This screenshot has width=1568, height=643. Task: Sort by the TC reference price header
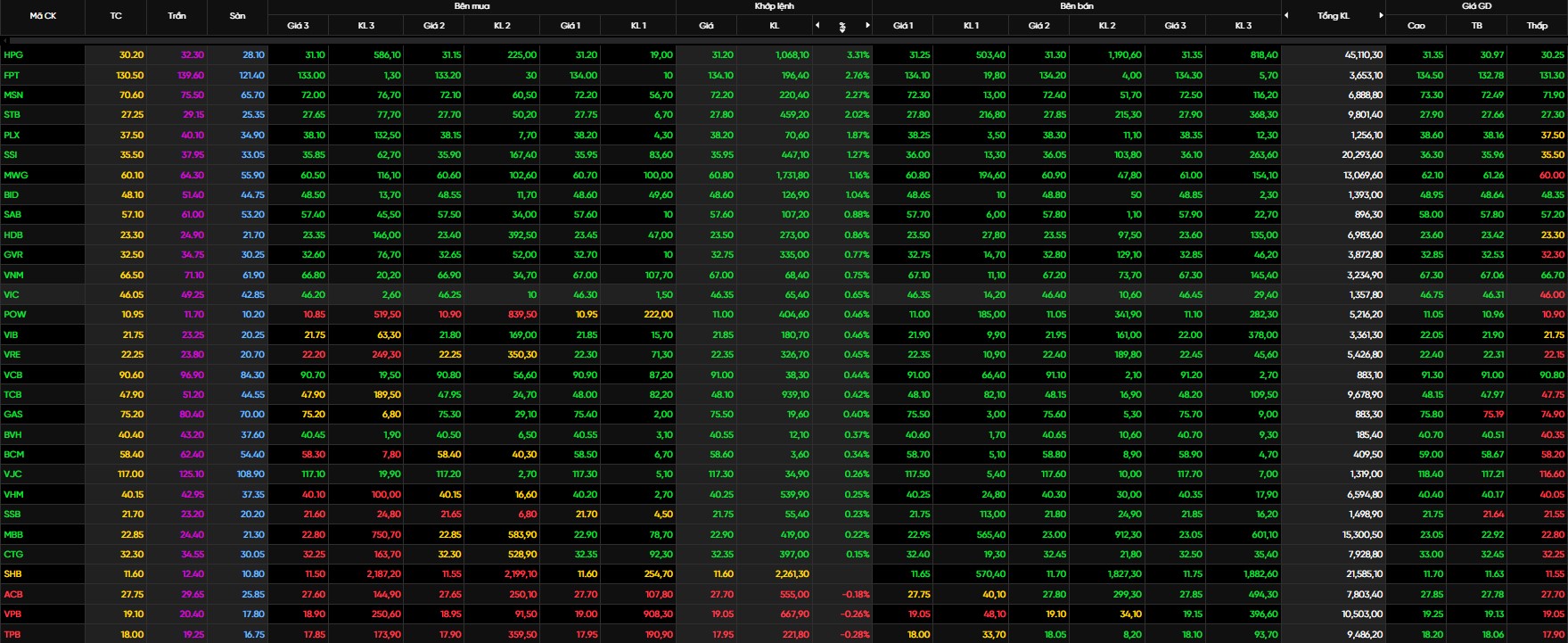(x=116, y=16)
